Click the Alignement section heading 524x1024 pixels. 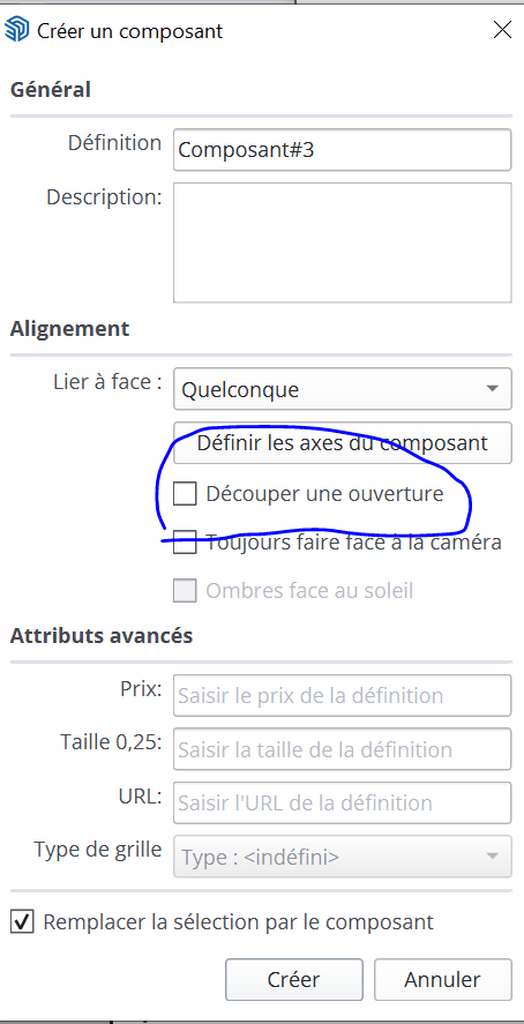click(70, 328)
